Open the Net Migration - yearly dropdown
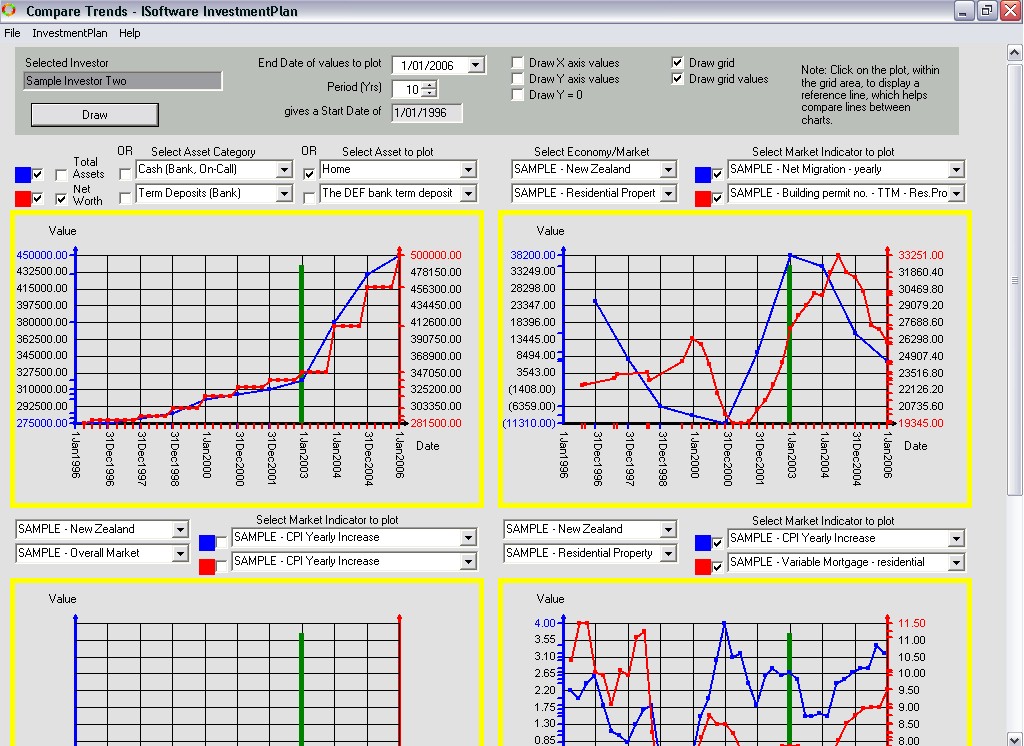Screen dimensions: 1024x746 tap(956, 170)
